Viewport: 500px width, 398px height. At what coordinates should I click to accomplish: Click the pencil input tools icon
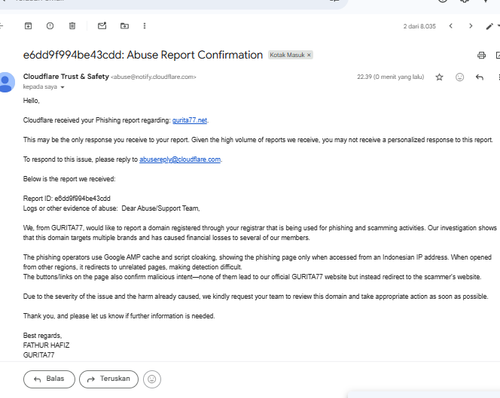pos(489,26)
